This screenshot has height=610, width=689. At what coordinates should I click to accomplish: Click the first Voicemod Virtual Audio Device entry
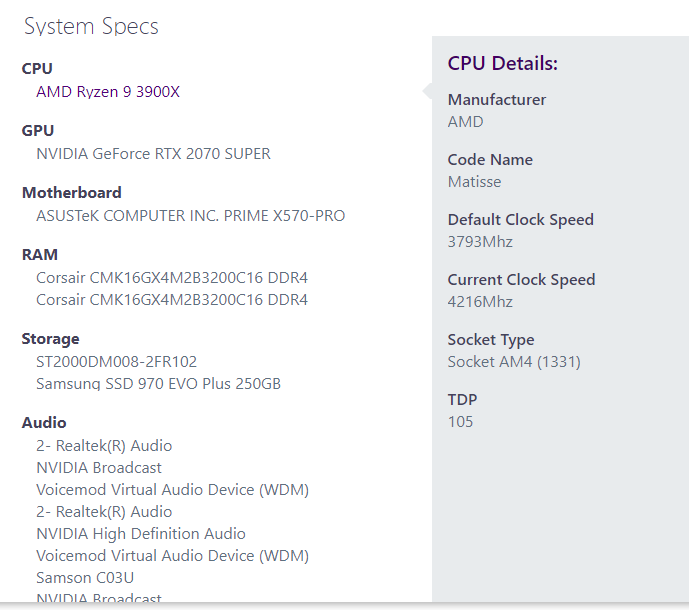tap(172, 490)
